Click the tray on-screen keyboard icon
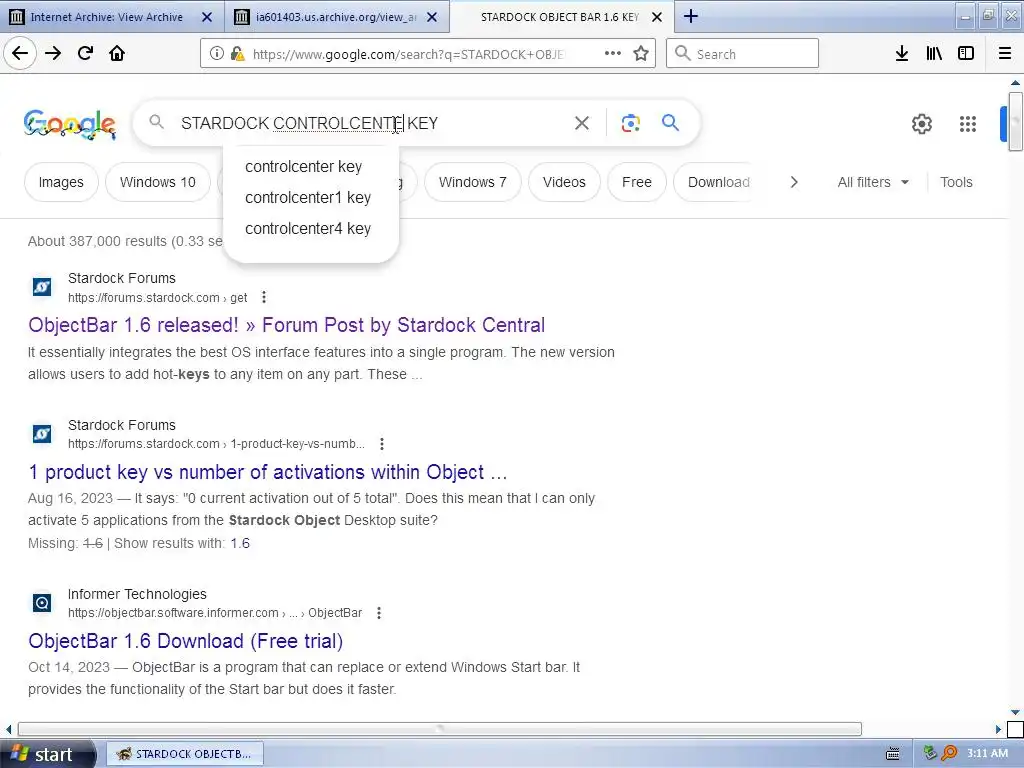 pyautogui.click(x=893, y=754)
